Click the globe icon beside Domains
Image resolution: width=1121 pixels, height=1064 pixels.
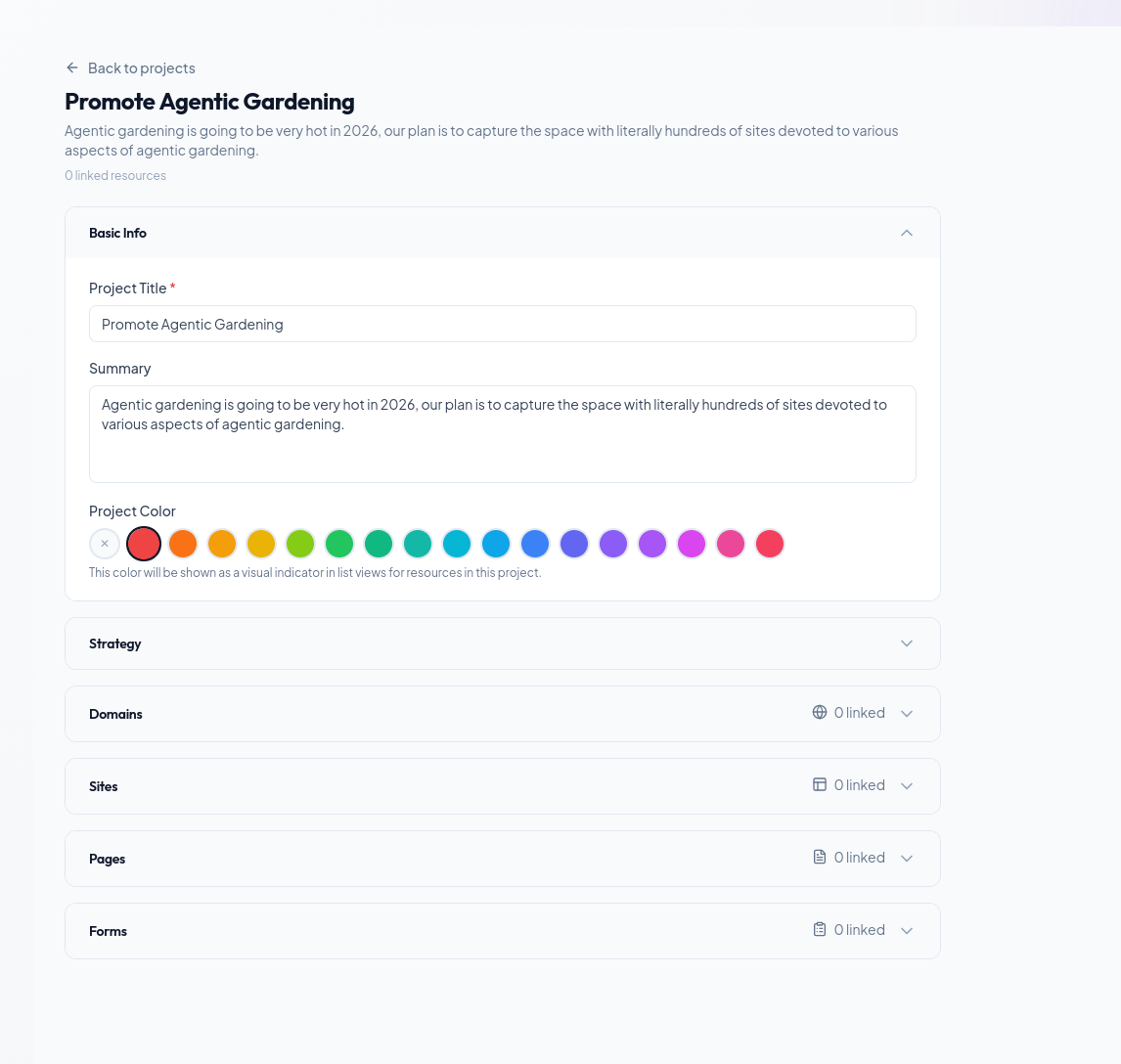(819, 712)
